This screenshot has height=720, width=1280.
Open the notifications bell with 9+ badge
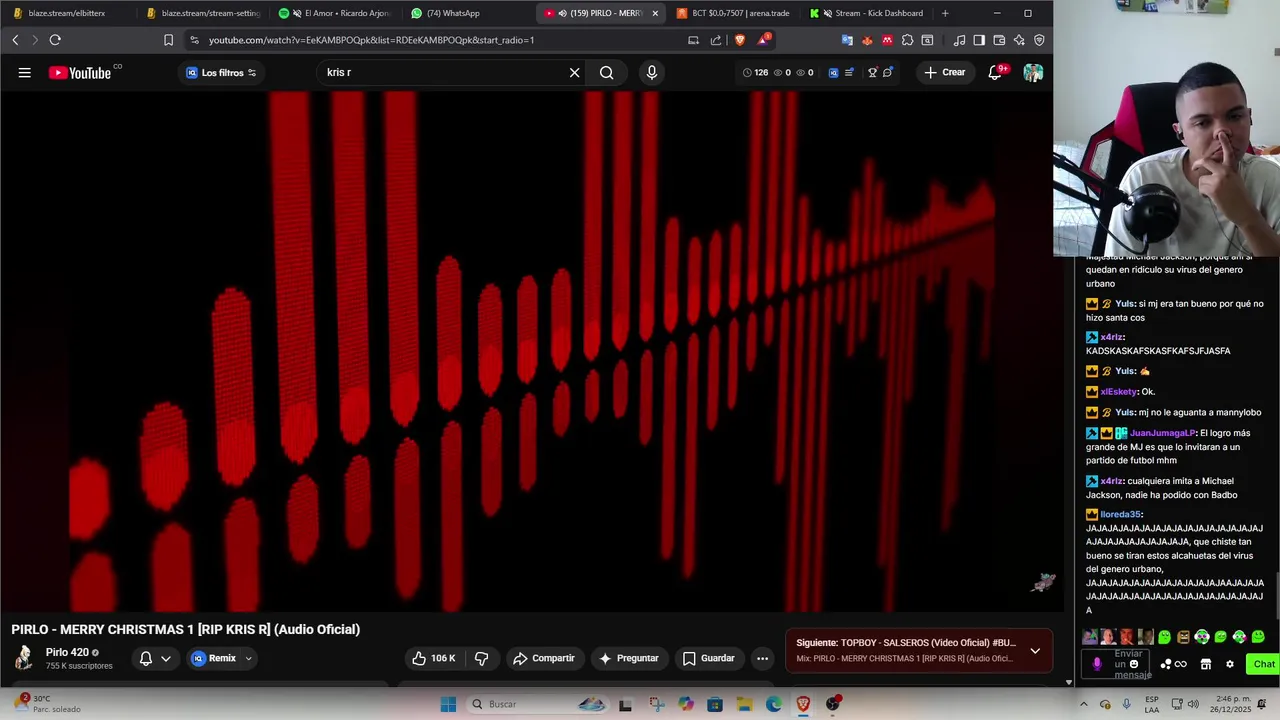coord(995,72)
